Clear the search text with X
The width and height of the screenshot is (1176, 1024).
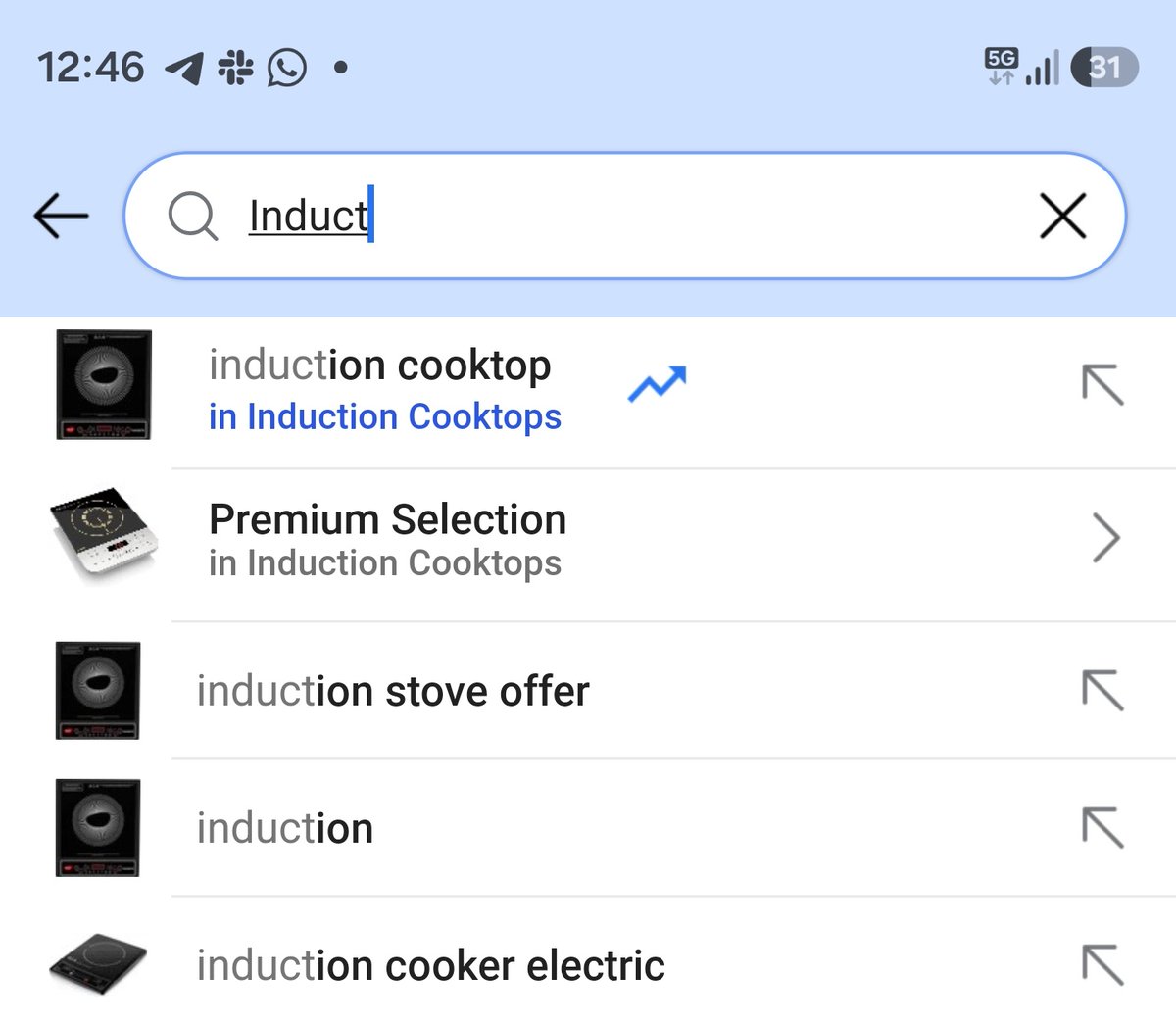click(1062, 216)
